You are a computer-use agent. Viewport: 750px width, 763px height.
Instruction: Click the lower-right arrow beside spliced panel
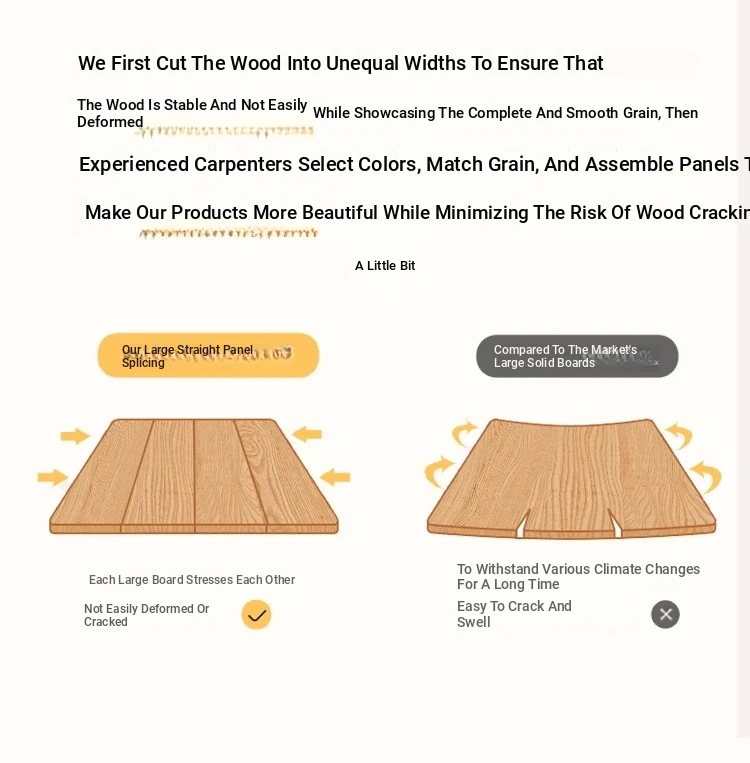click(335, 477)
